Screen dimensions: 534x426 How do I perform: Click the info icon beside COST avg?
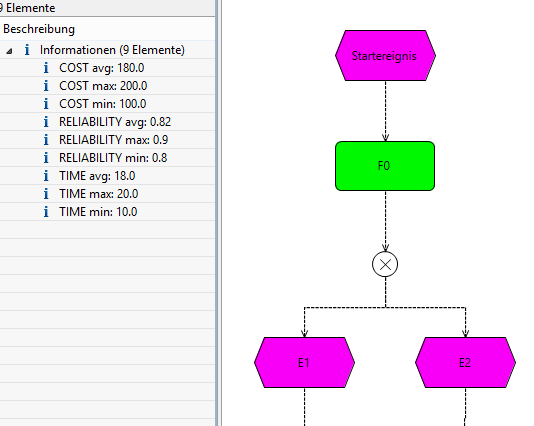coord(46,68)
